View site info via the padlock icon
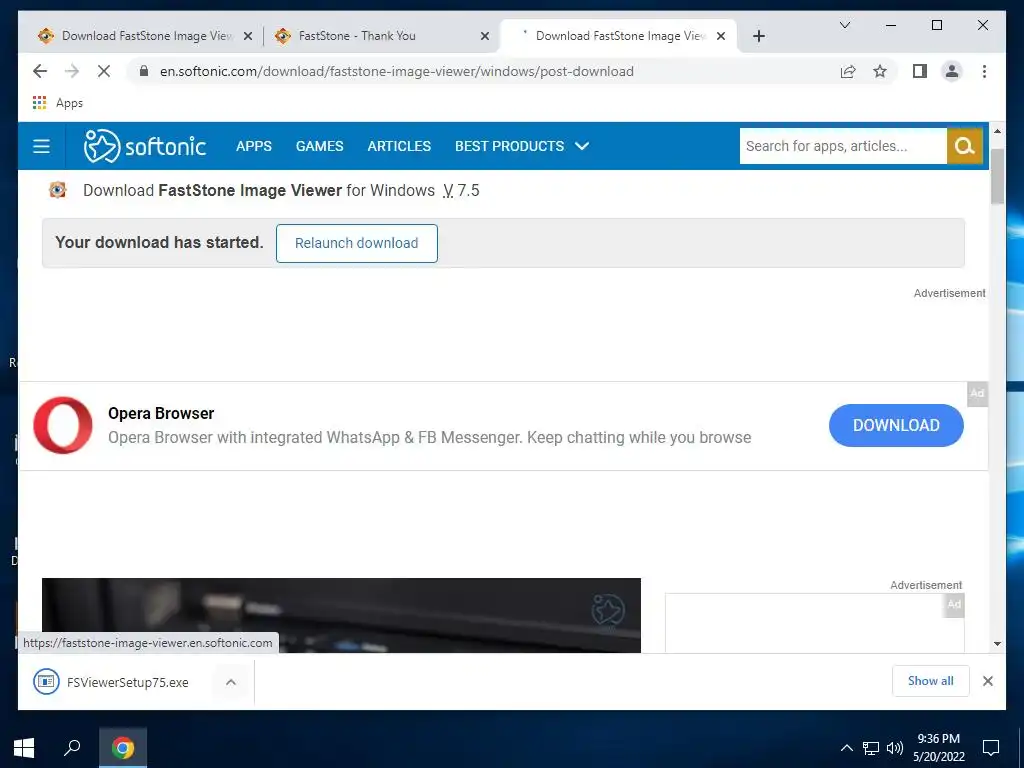This screenshot has height=768, width=1024. pyautogui.click(x=144, y=71)
